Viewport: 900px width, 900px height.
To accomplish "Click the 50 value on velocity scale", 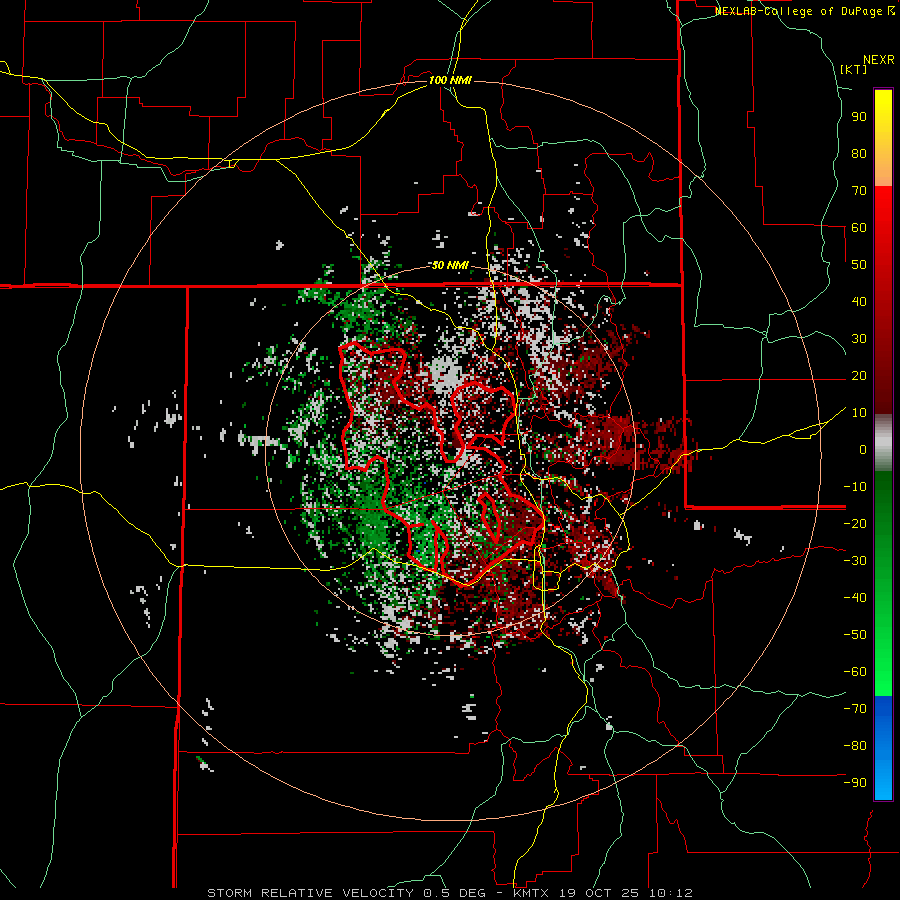I will click(x=859, y=265).
